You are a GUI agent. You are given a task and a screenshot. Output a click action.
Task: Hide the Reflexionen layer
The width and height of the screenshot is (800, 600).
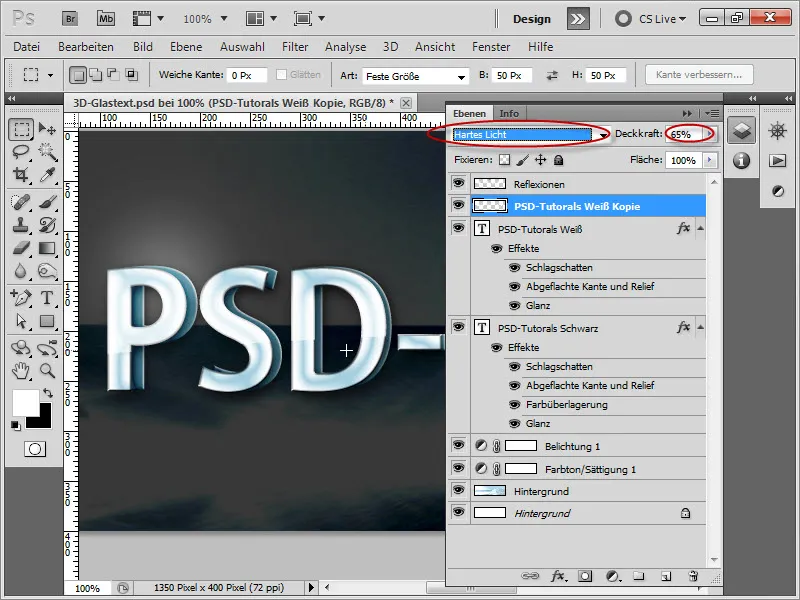[459, 183]
